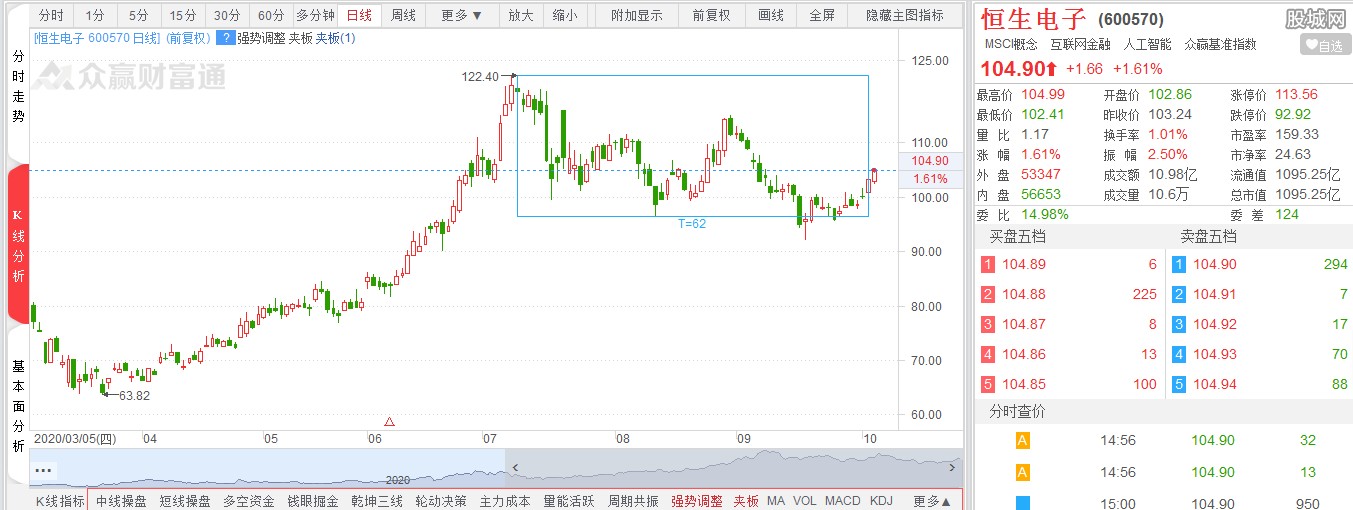Click the 夹板(1) parameter link
The image size is (1353, 510).
pos(334,38)
